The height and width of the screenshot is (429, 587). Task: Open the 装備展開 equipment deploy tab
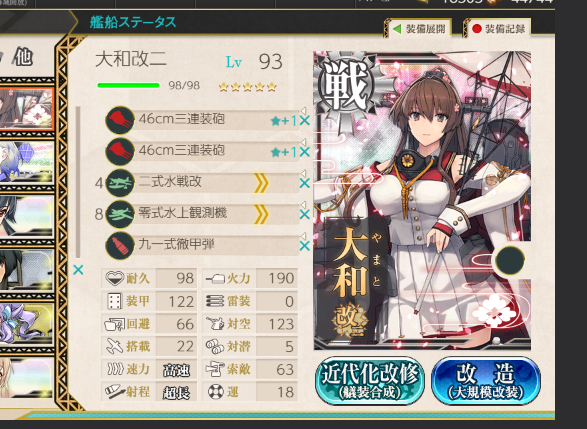coord(419,29)
